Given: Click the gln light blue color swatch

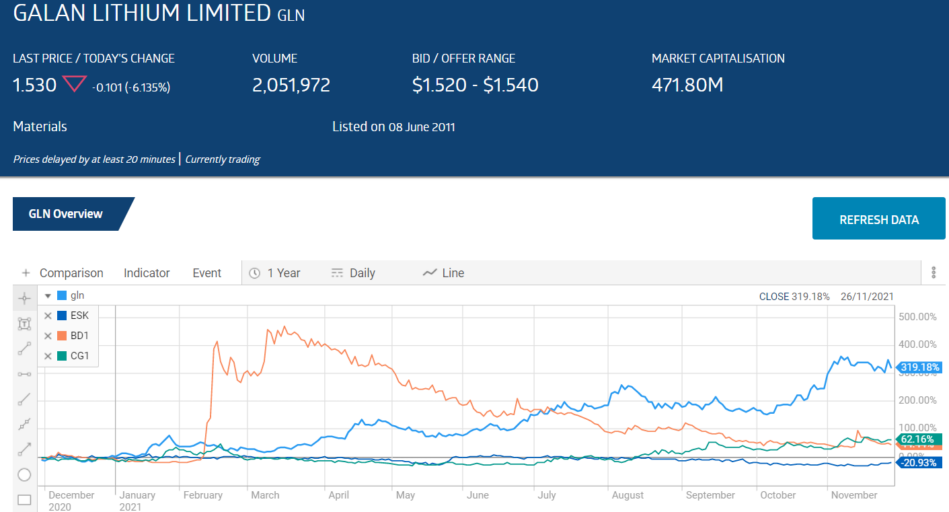Looking at the screenshot, I should tap(62, 295).
